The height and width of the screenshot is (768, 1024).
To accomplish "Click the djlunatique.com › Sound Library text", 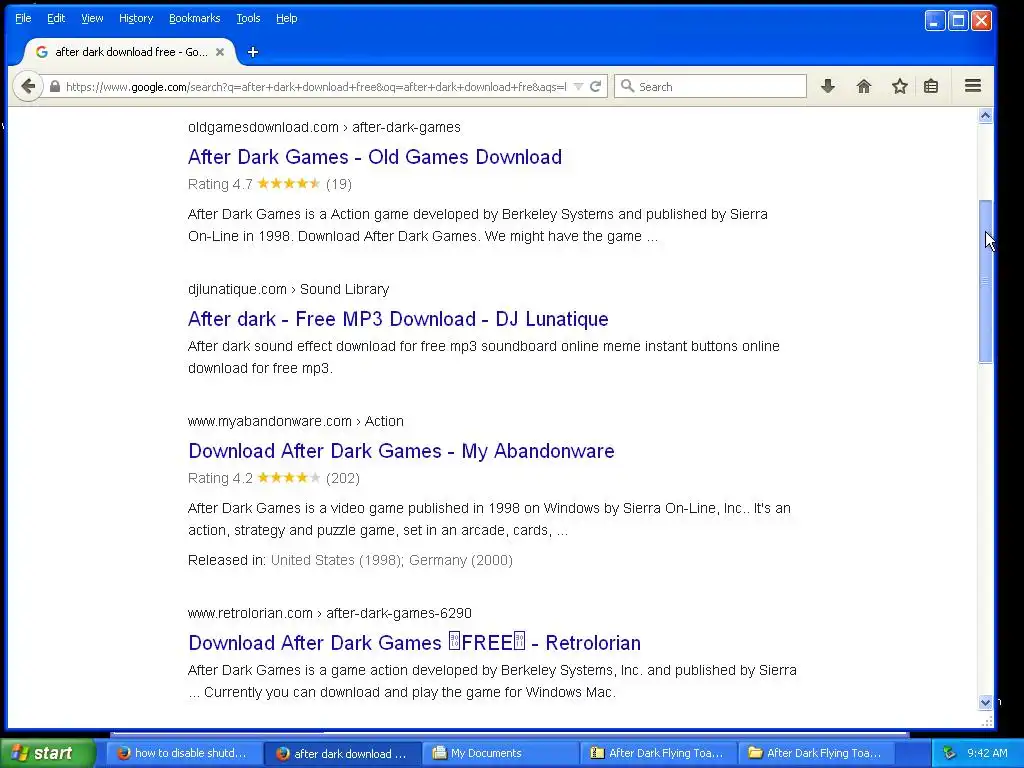I will coord(288,289).
